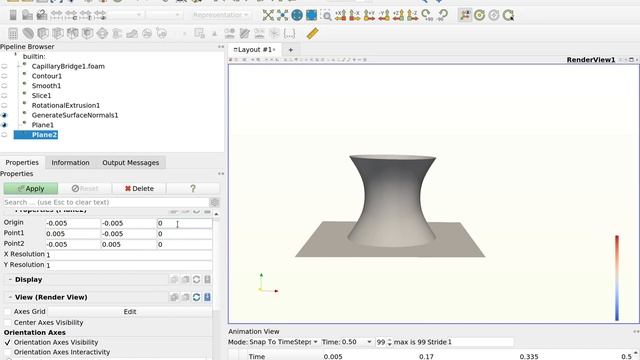Rotate view 90 degrees counterclockwise

[x=442, y=16]
